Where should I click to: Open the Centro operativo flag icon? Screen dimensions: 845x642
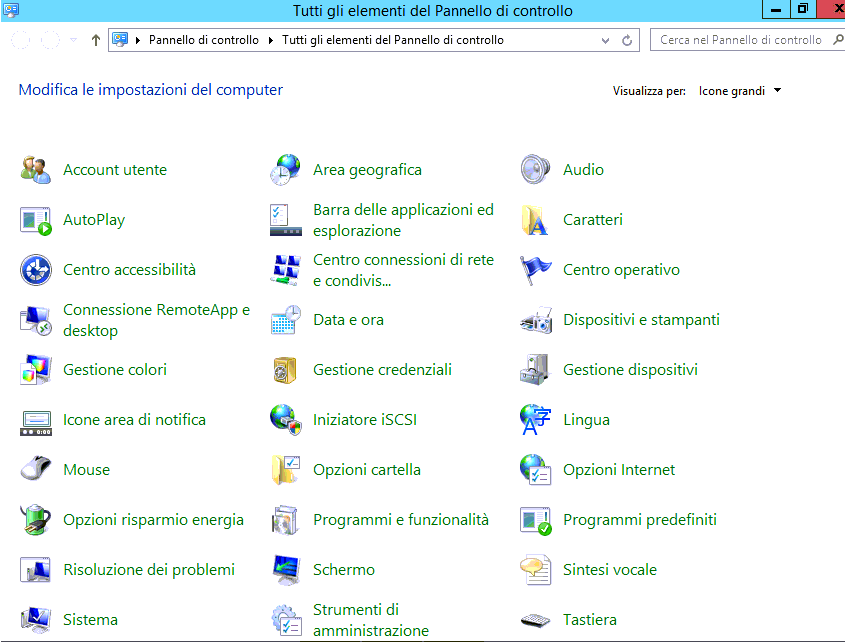535,270
